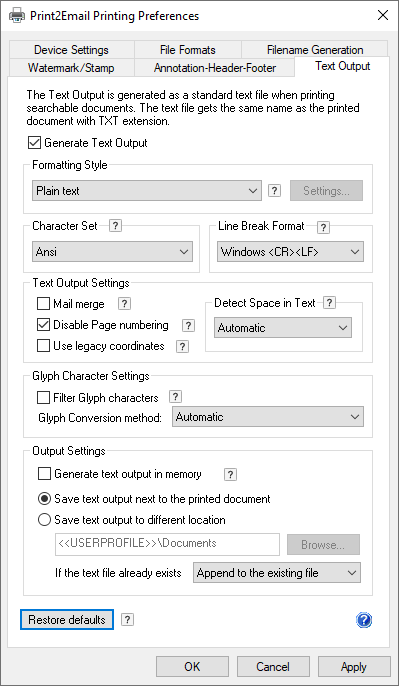Open Line Break Format help icon
The width and height of the screenshot is (399, 686).
point(323,227)
